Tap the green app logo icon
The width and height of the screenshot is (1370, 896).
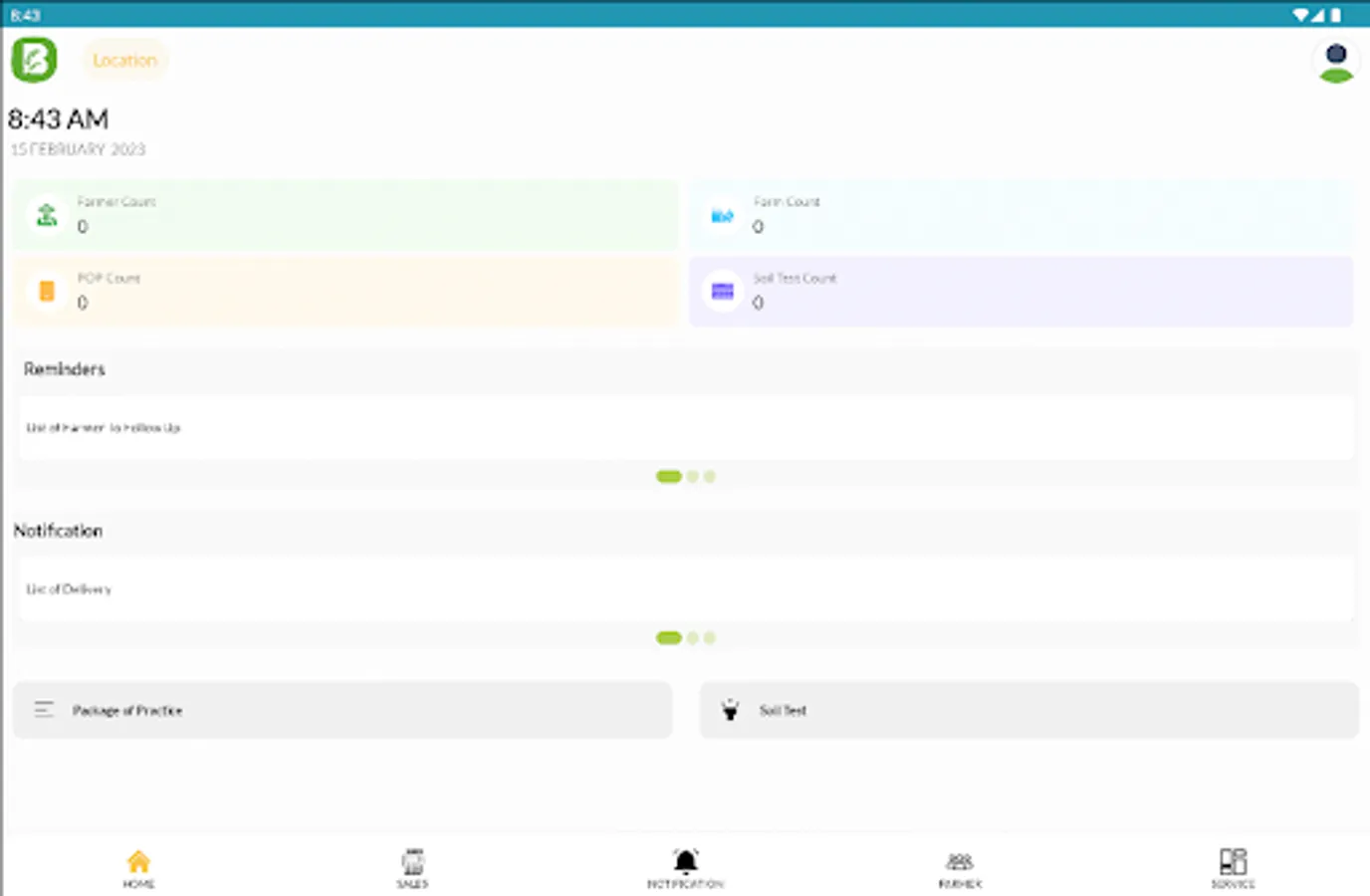[x=34, y=60]
